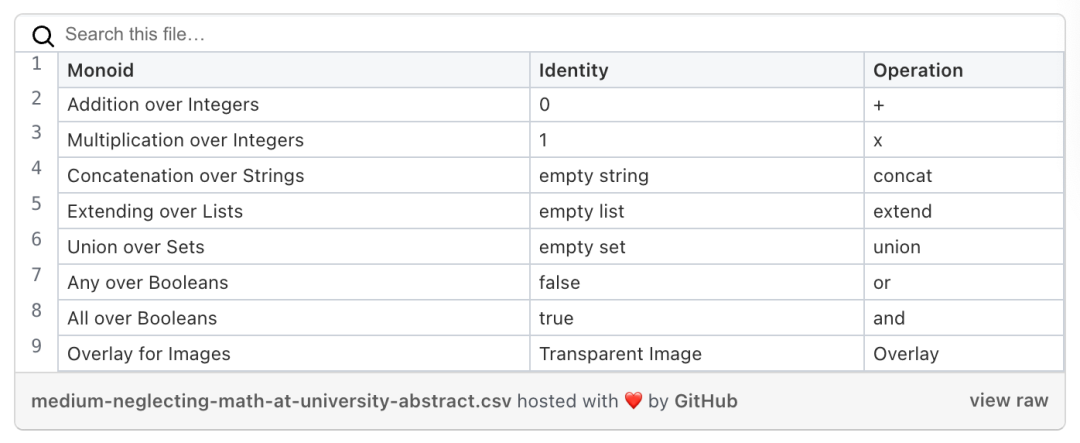Click line number 5
Image resolution: width=1080 pixels, height=443 pixels.
click(37, 204)
